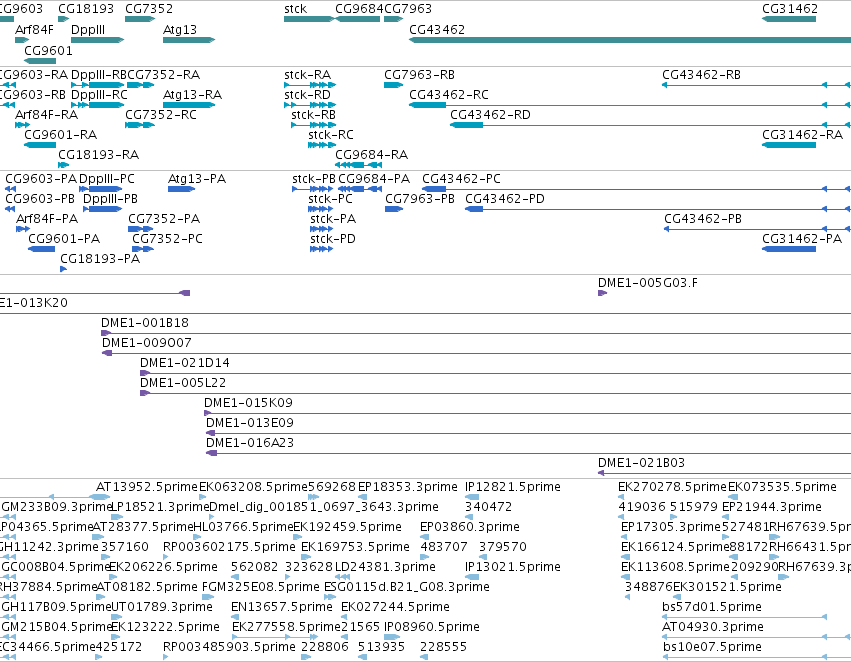The width and height of the screenshot is (851, 662).
Task: Open the CG9684-RA transcript label
Action: 371,155
